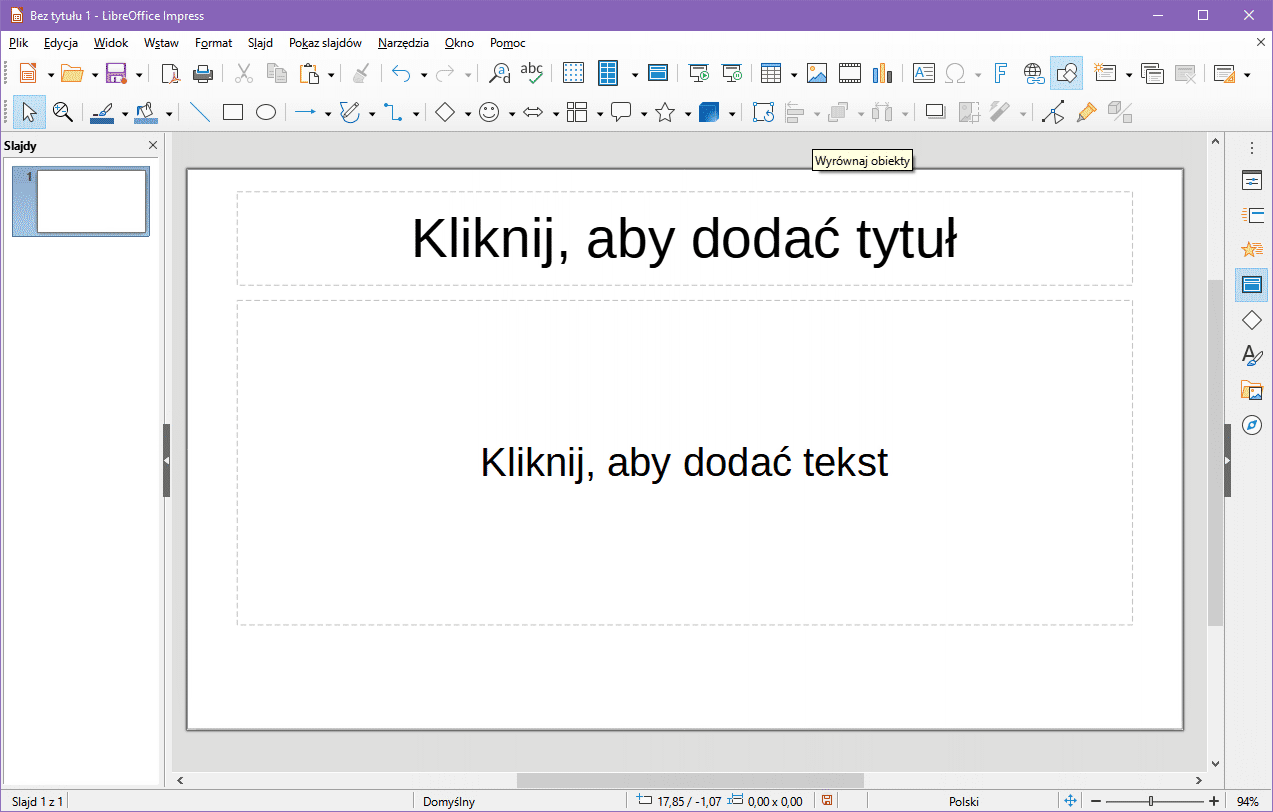Select the Rectangle drawing tool
1273x812 pixels.
click(x=233, y=113)
